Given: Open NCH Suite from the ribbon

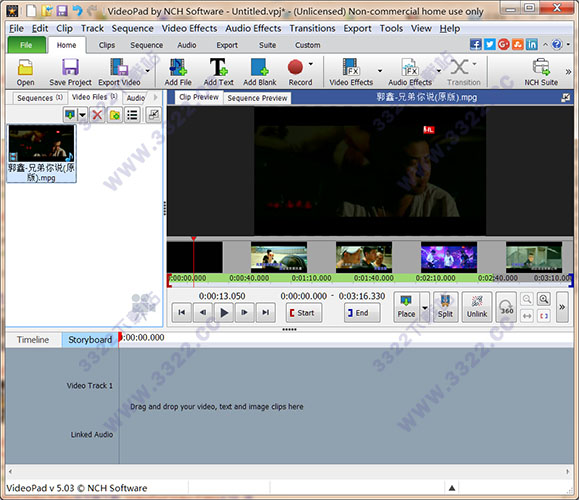Looking at the screenshot, I should click(541, 72).
